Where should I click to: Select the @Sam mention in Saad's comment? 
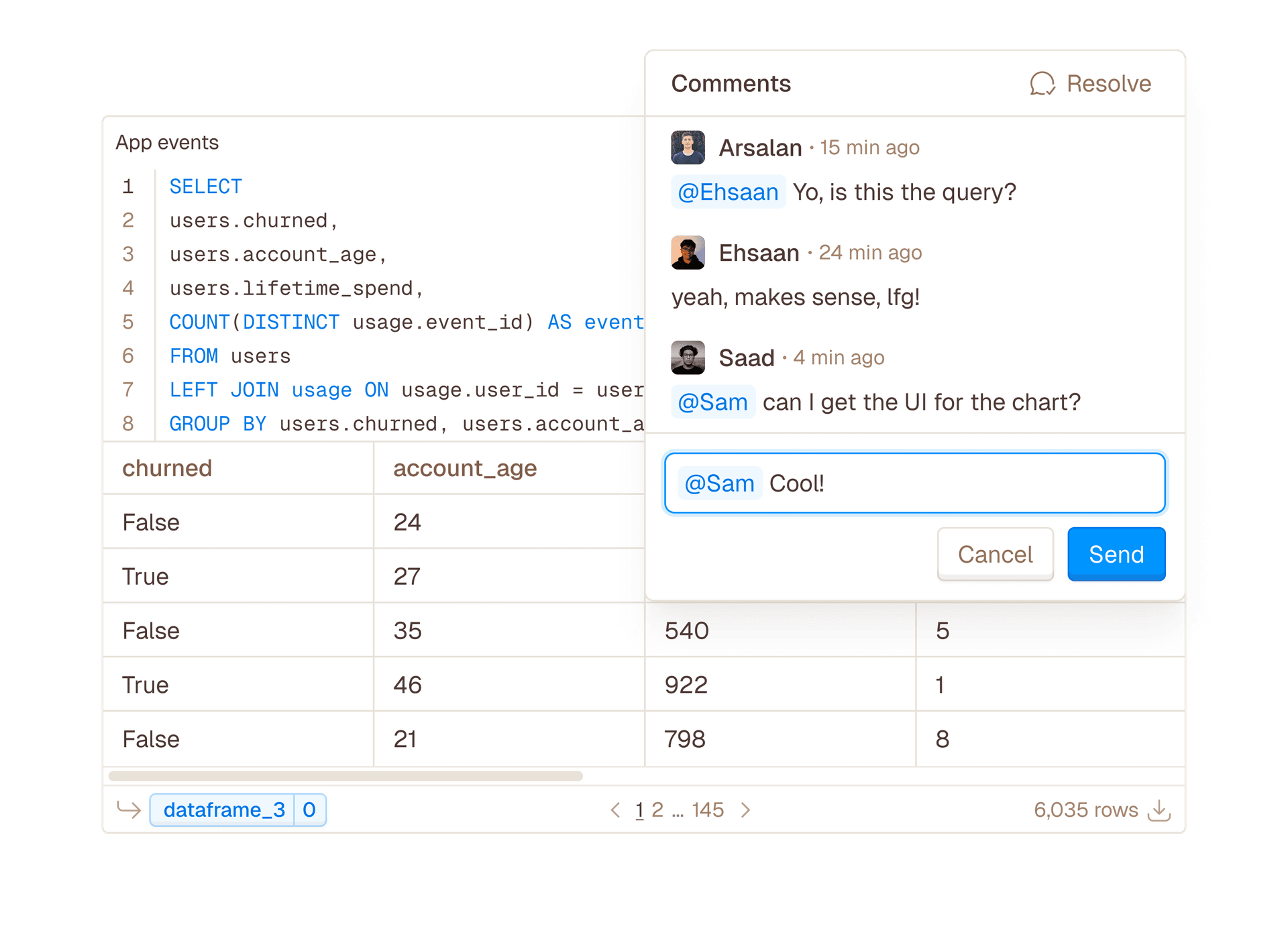point(713,402)
